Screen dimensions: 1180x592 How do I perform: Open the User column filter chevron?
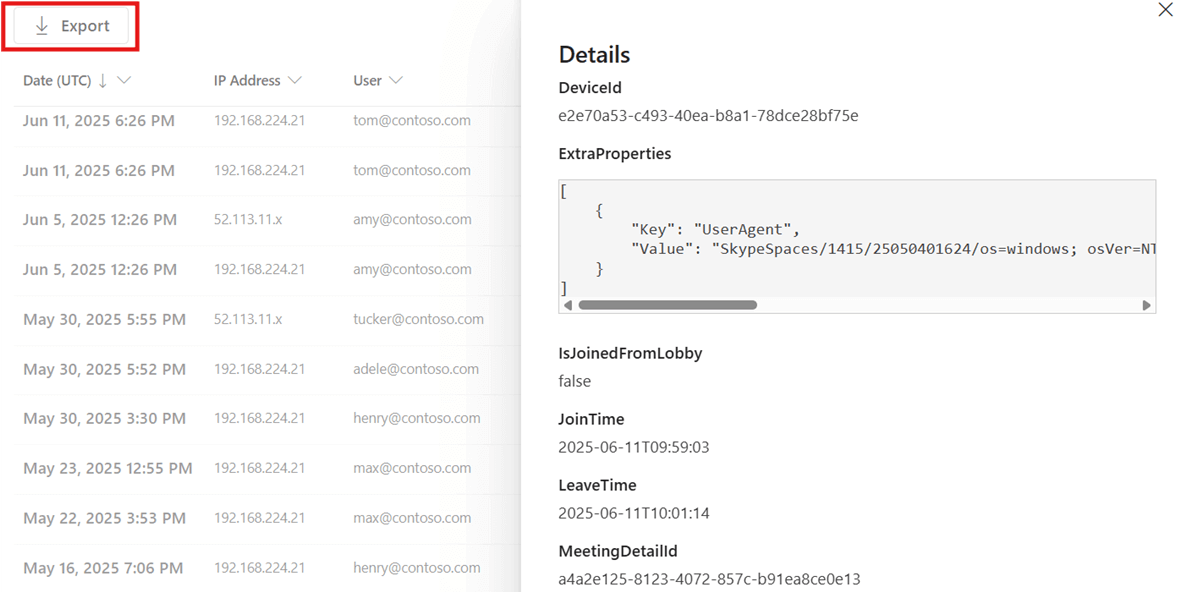(396, 80)
